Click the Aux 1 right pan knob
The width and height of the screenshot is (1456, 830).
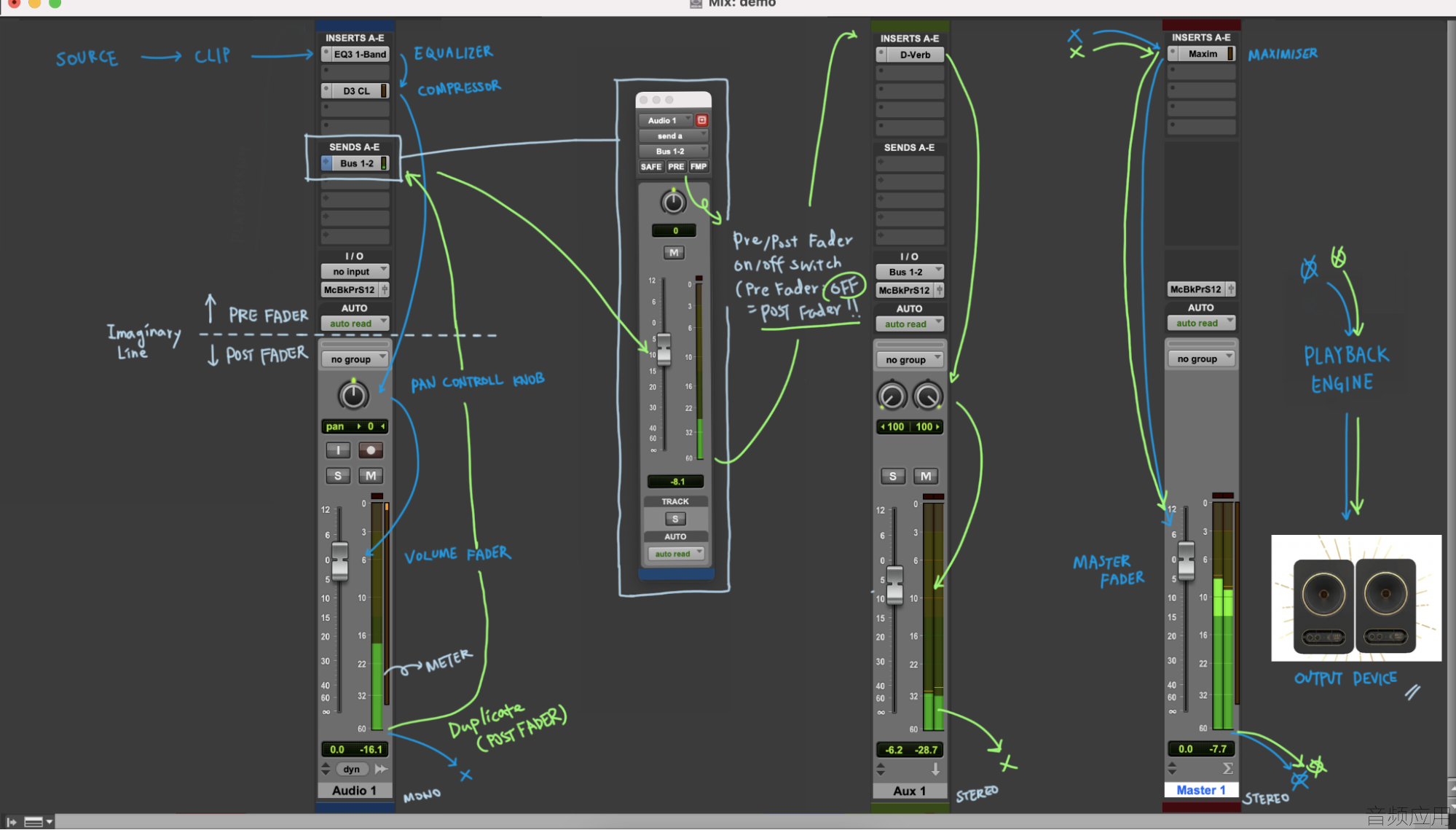(x=927, y=396)
